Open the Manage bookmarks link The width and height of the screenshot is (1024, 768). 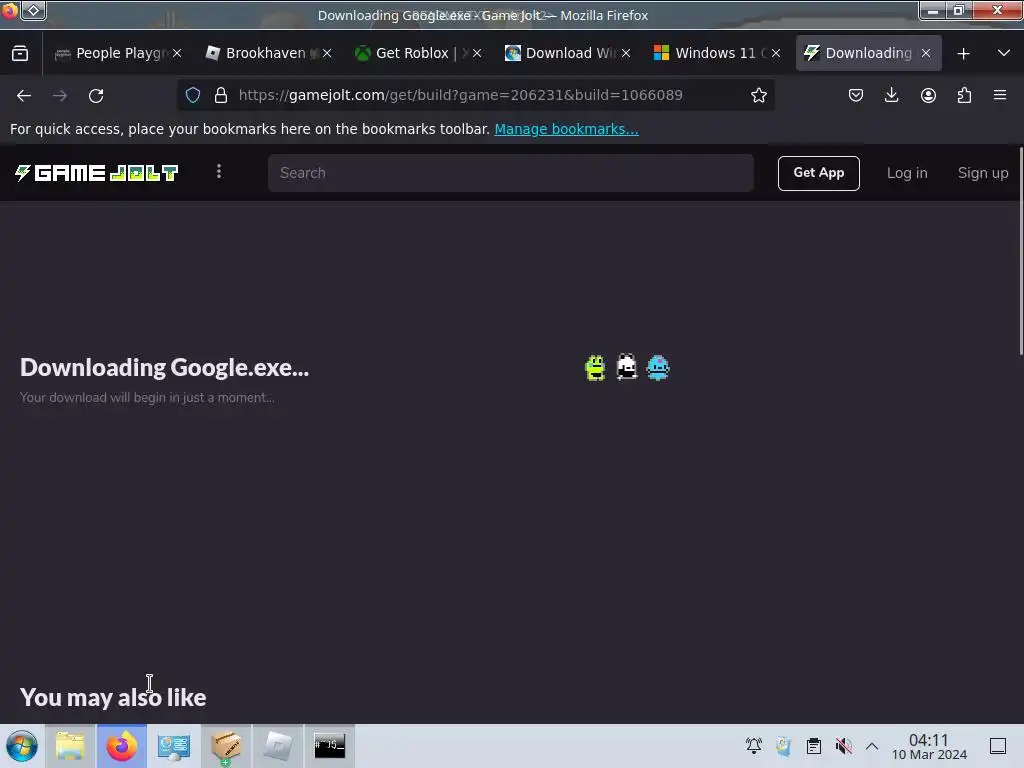pyautogui.click(x=566, y=129)
